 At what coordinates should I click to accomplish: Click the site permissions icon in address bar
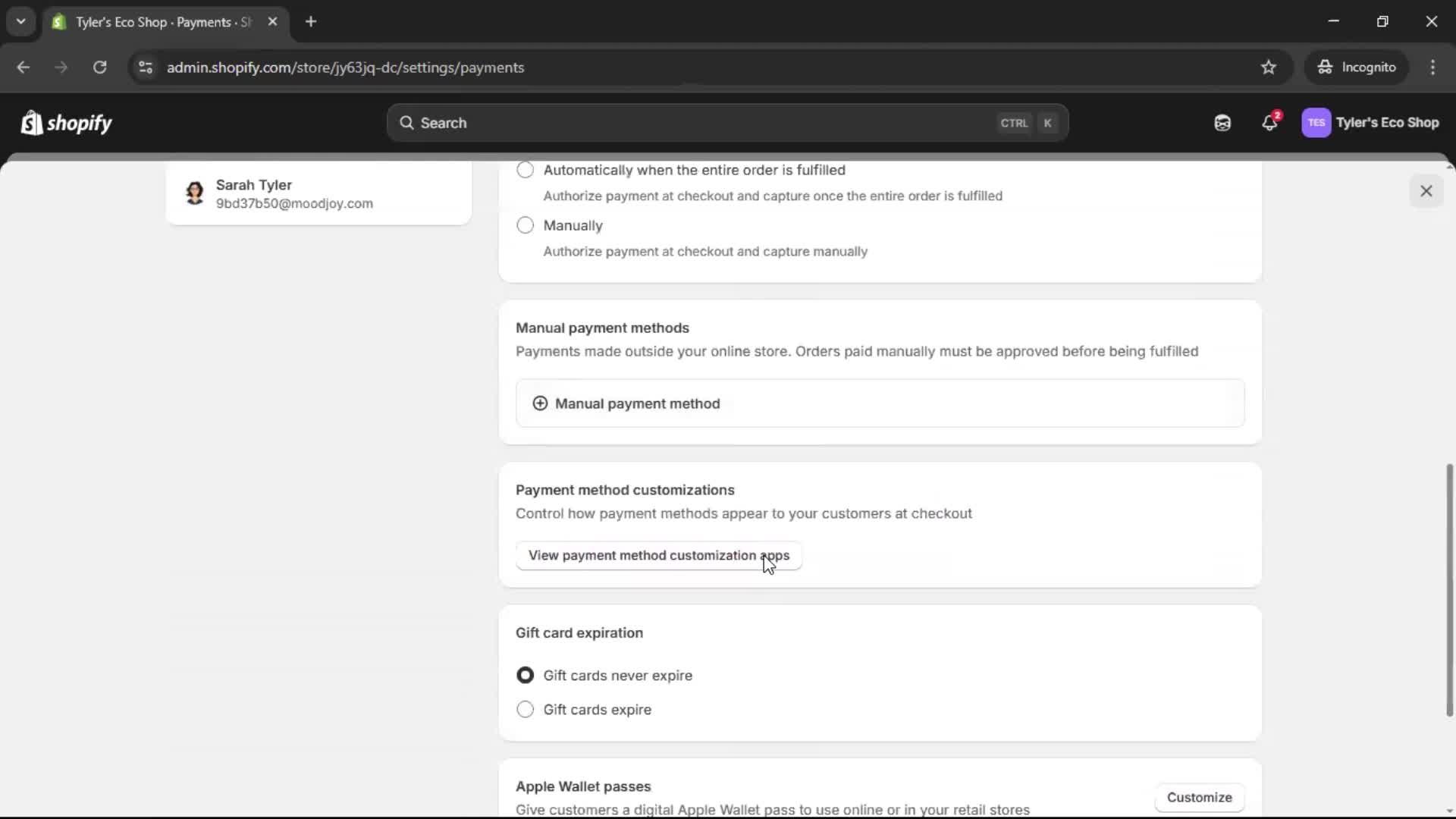tap(145, 67)
